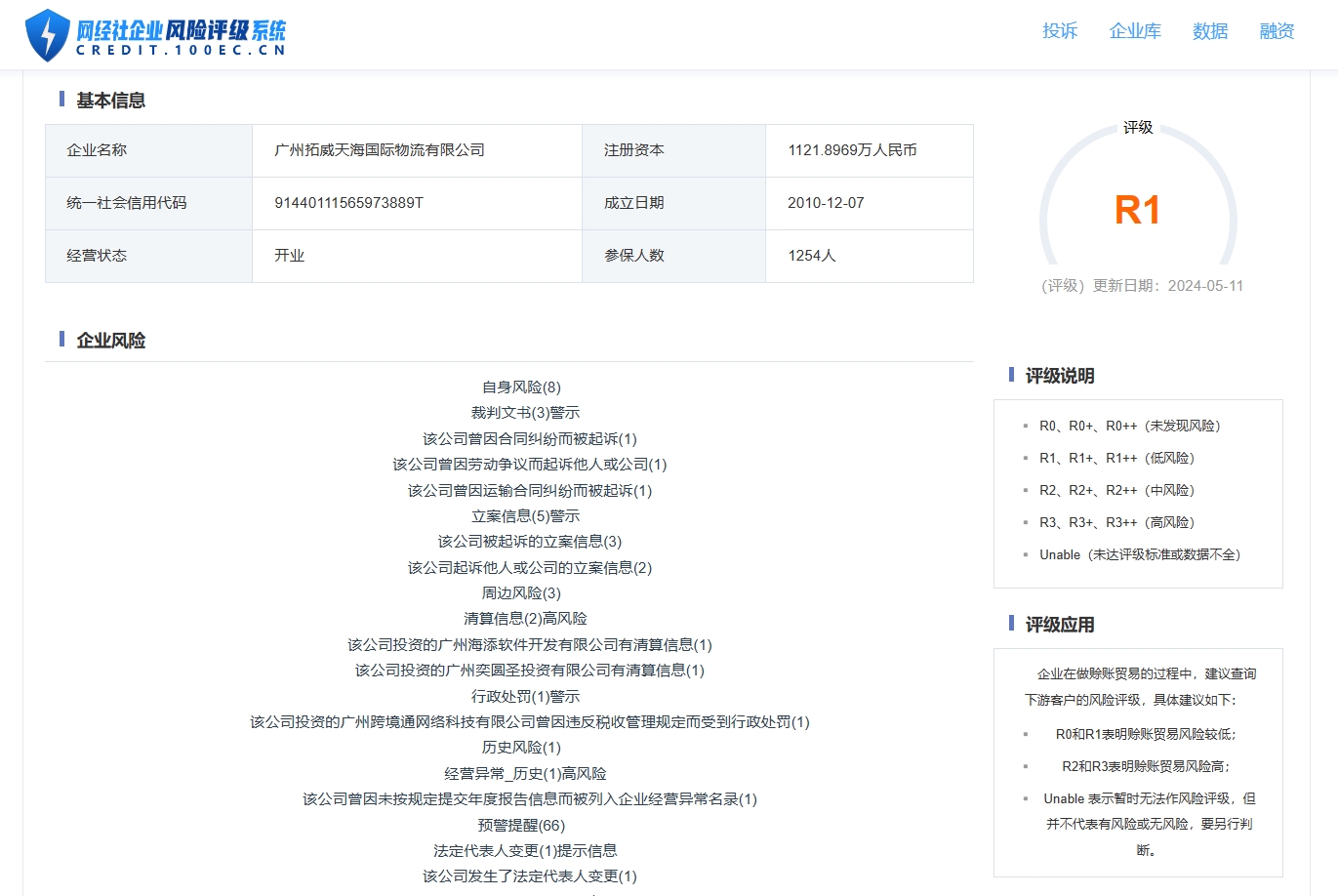Click the 企业名称 label cell
Viewport: 1338px width, 896px height.
coord(148,150)
